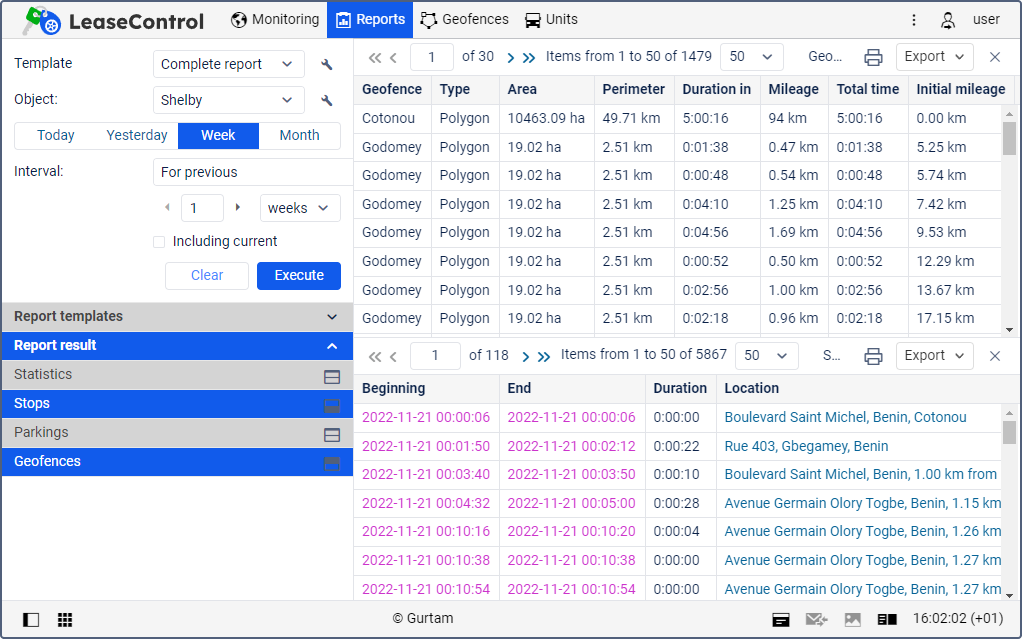Click the wrench icon next to Object
This screenshot has width=1022, height=639.
[x=326, y=101]
